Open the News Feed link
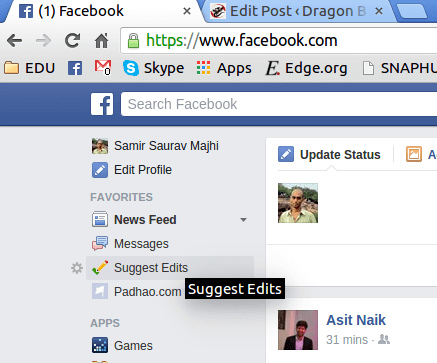The width and height of the screenshot is (437, 363). 145,220
